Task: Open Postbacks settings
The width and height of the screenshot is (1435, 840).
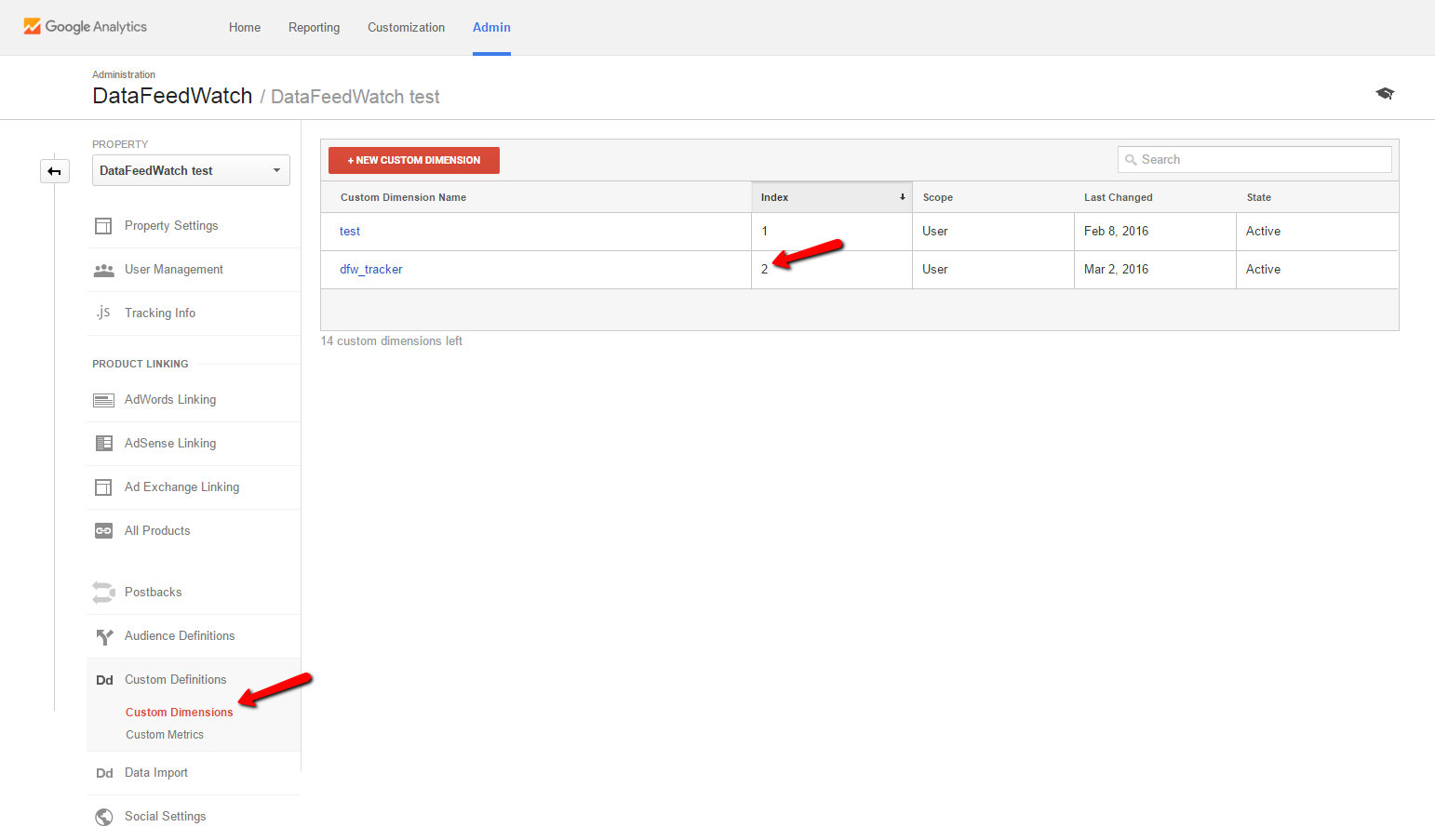Action: [154, 593]
